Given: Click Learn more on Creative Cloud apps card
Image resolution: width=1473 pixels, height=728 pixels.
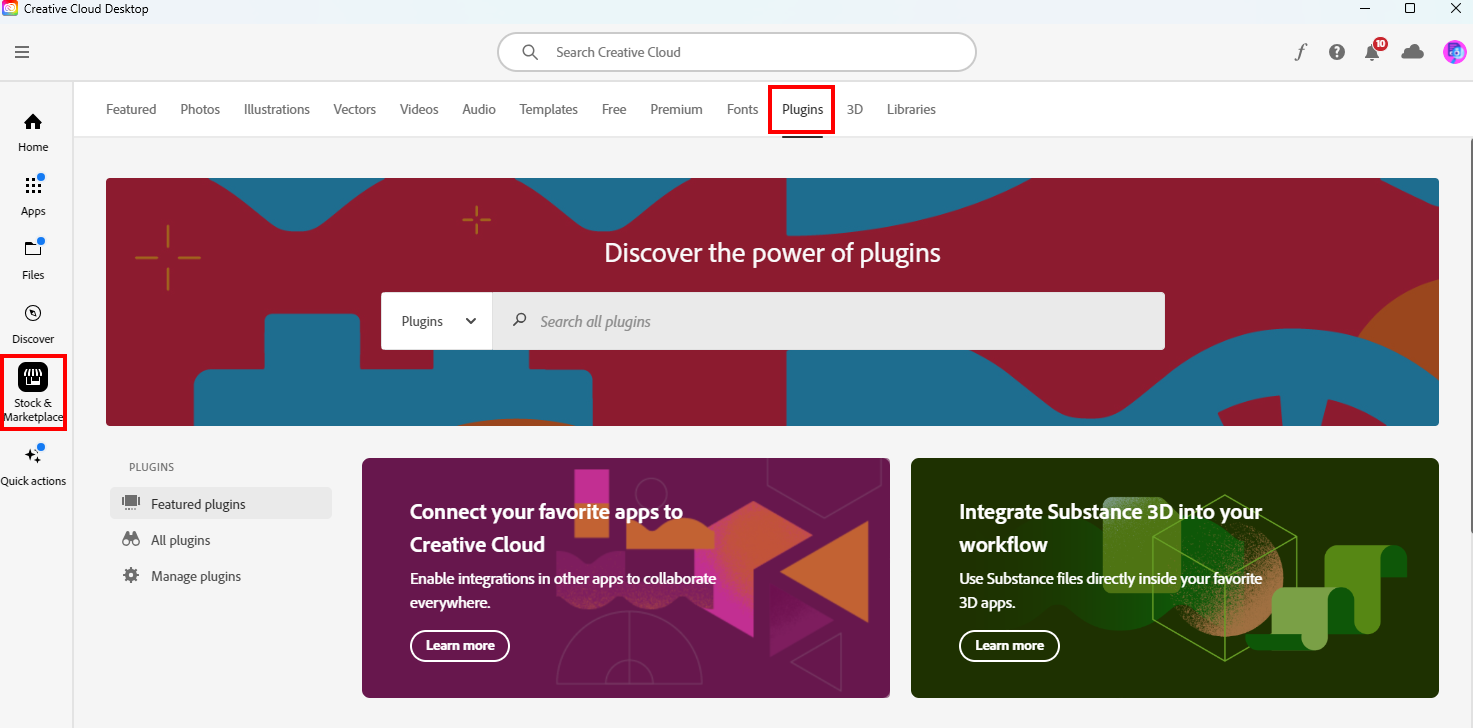Looking at the screenshot, I should pyautogui.click(x=459, y=645).
